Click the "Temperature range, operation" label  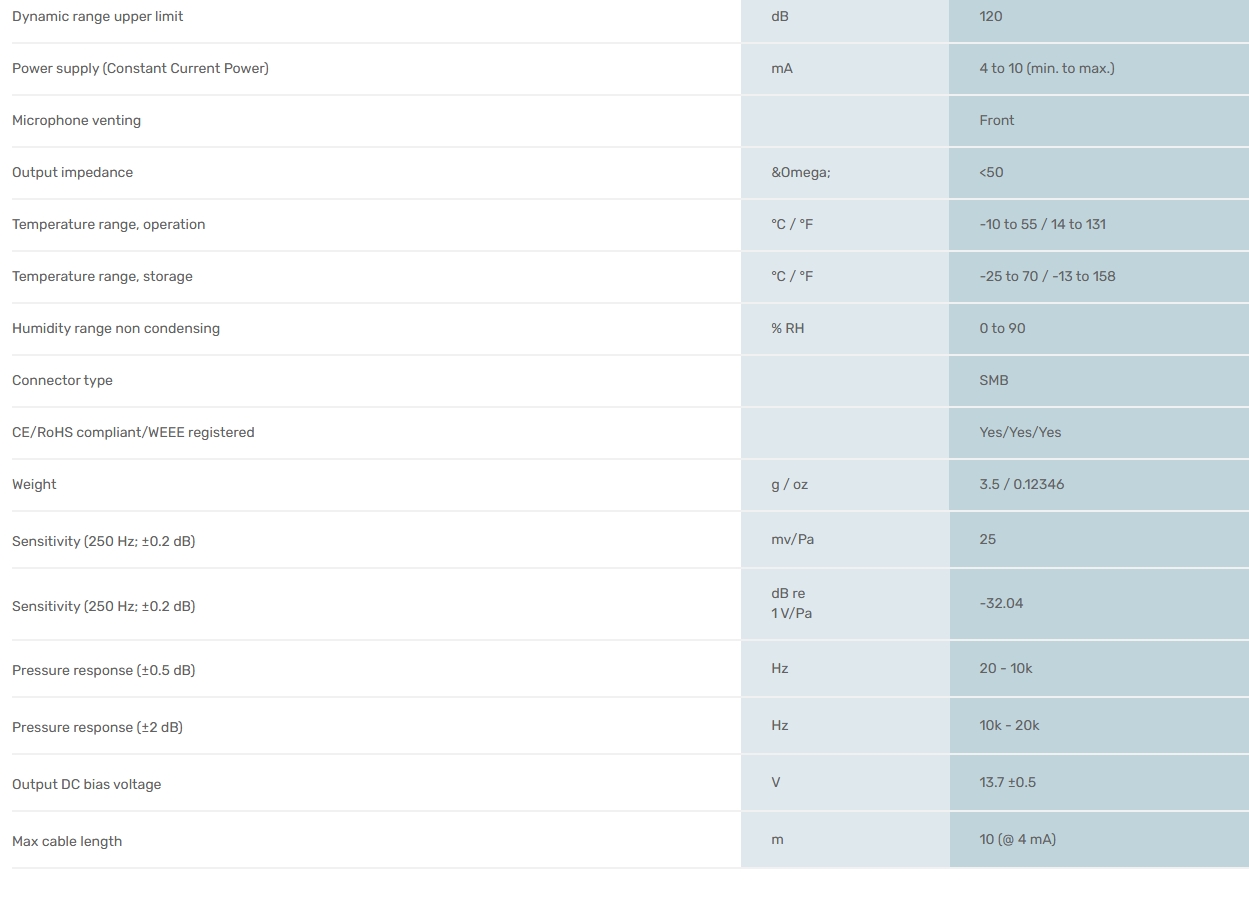108,225
